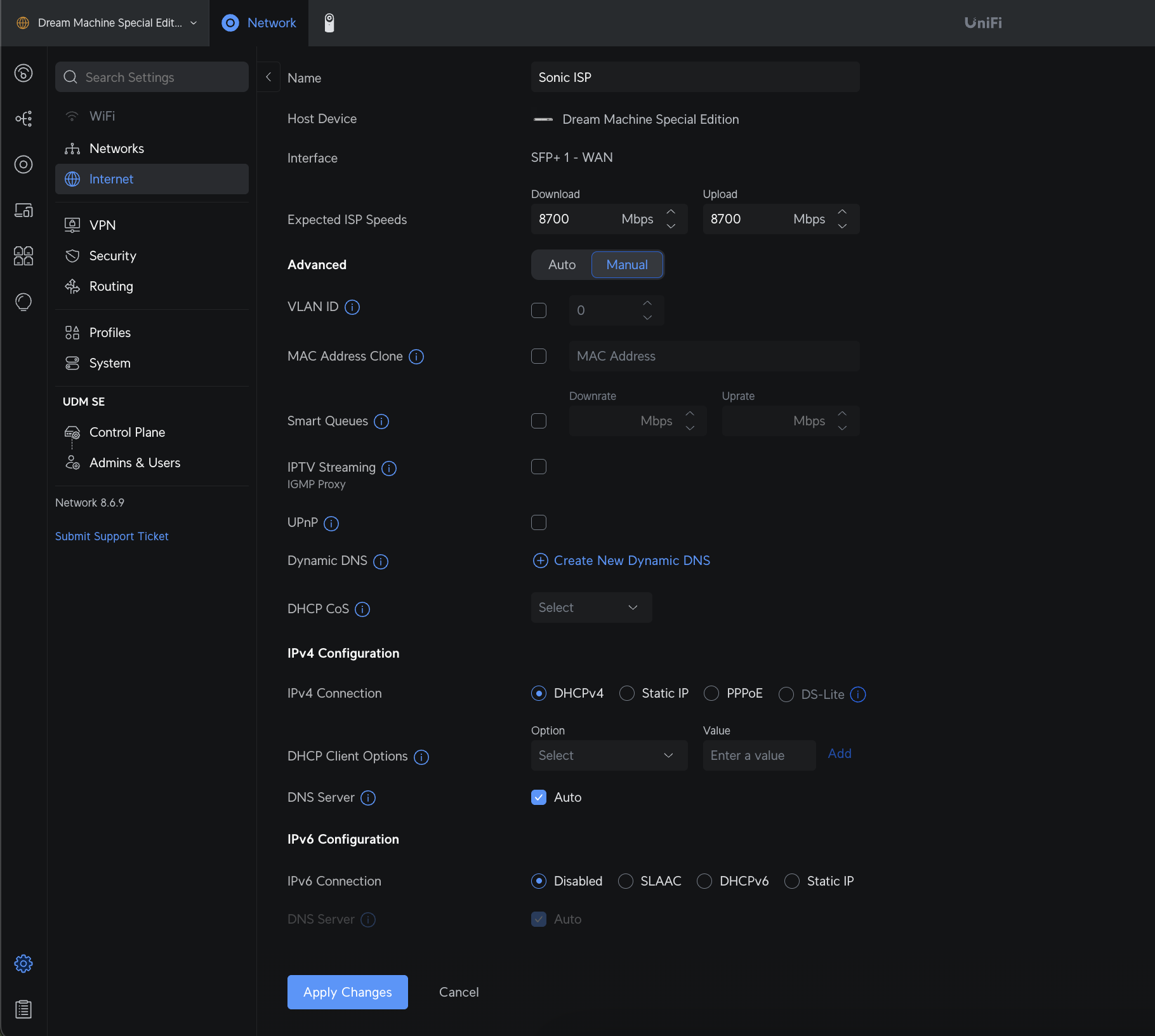This screenshot has width=1155, height=1036.
Task: Enable the UPnP checkbox
Action: click(539, 522)
